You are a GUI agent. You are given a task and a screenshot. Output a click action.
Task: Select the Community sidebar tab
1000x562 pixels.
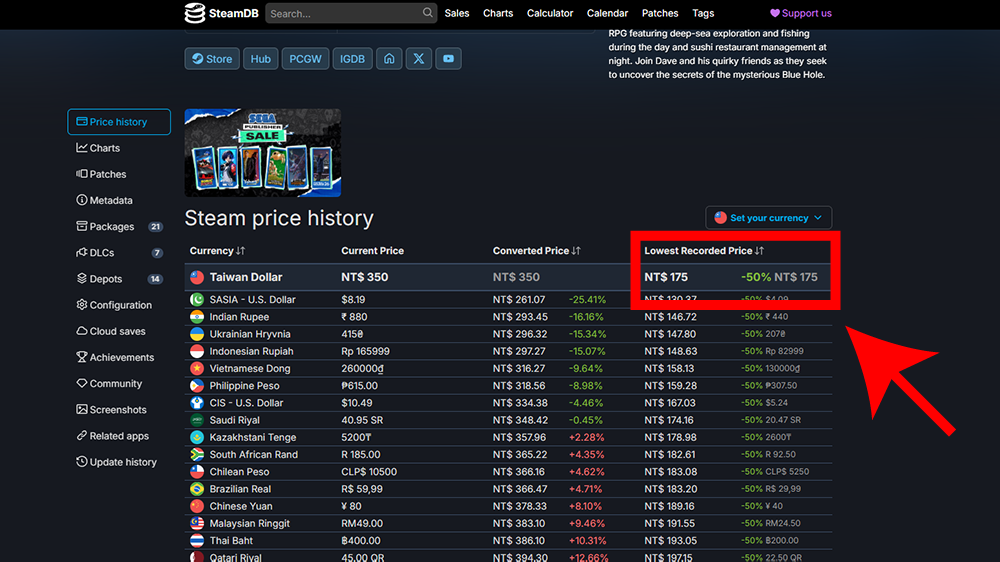[x=119, y=383]
